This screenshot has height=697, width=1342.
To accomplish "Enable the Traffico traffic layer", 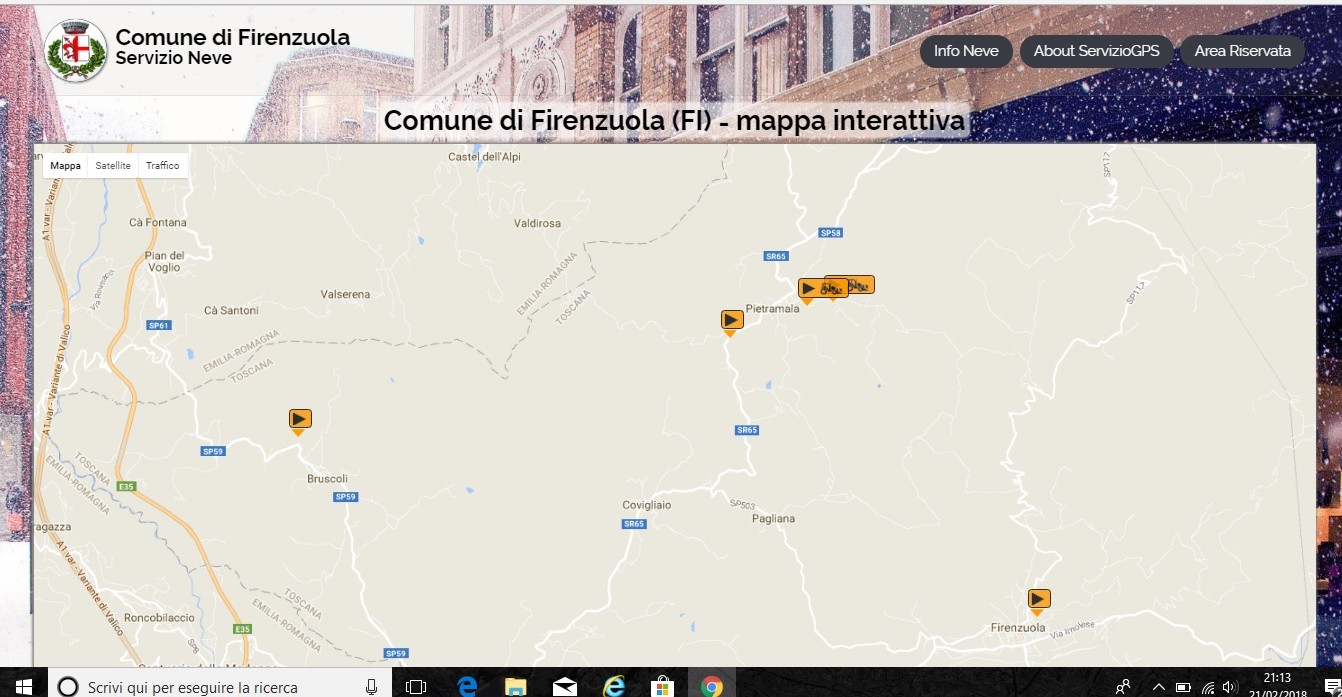I will pos(162,165).
